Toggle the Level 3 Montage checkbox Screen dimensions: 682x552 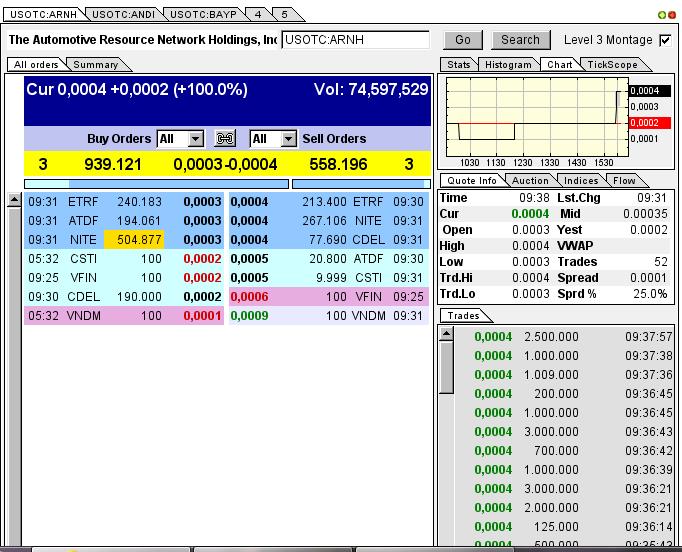point(665,40)
